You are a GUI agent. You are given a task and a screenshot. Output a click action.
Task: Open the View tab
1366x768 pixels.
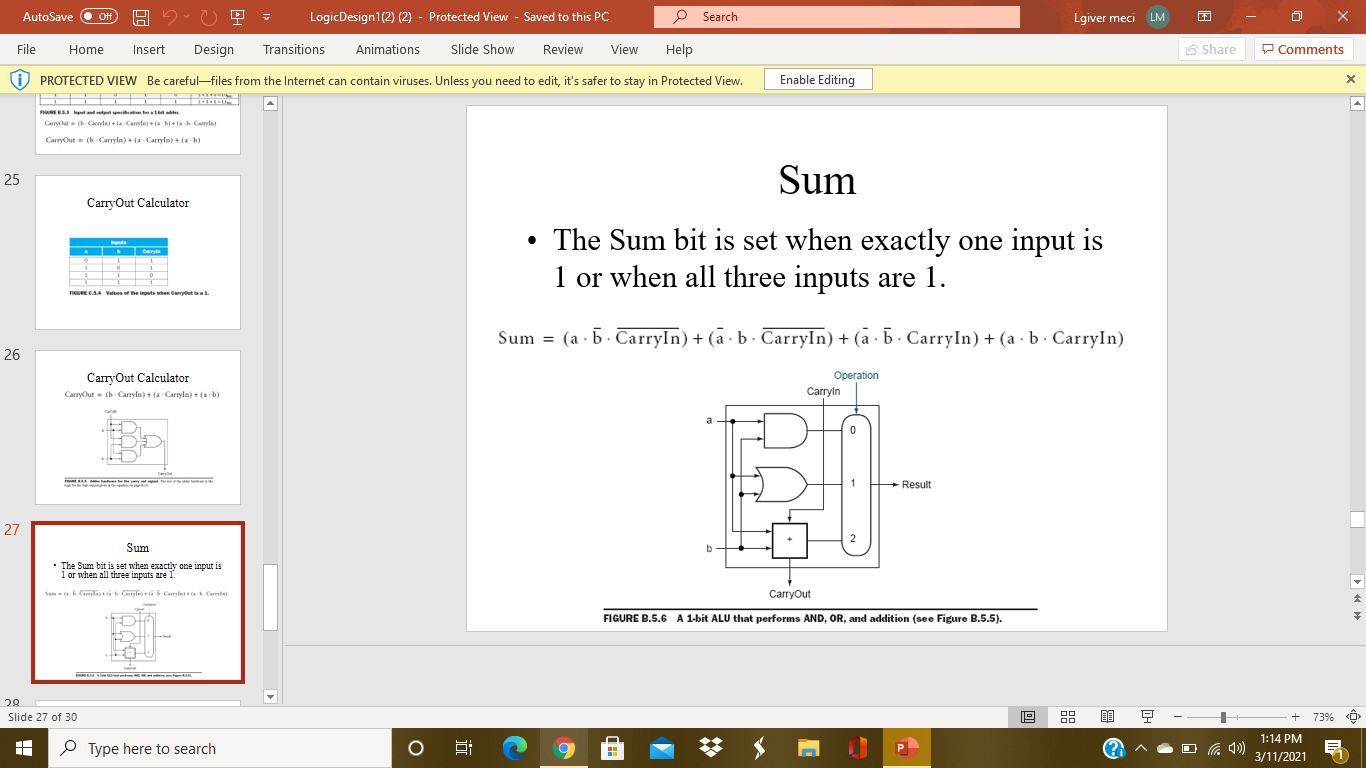624,49
